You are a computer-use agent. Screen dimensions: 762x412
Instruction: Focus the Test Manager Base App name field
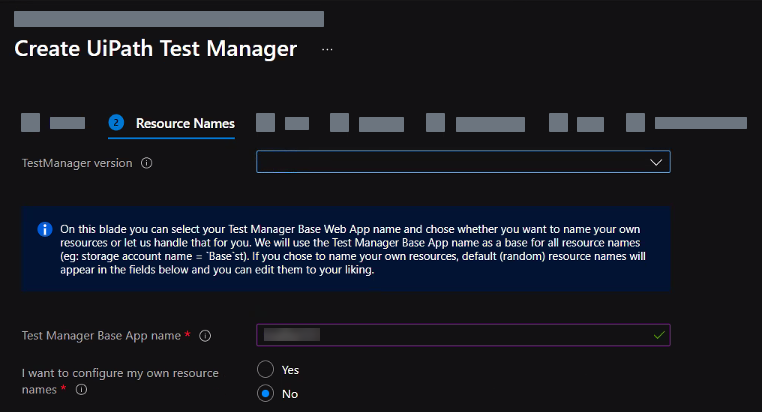pos(463,335)
